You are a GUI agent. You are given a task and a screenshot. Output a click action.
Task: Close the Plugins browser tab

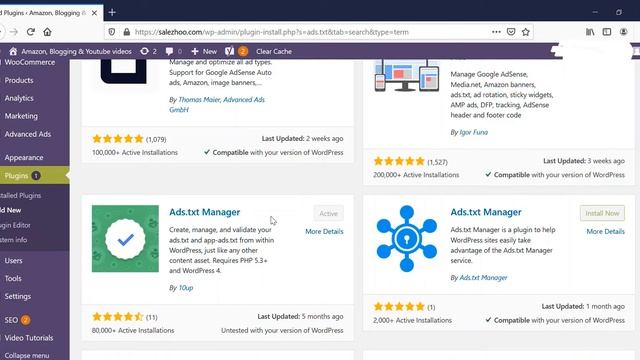94,13
